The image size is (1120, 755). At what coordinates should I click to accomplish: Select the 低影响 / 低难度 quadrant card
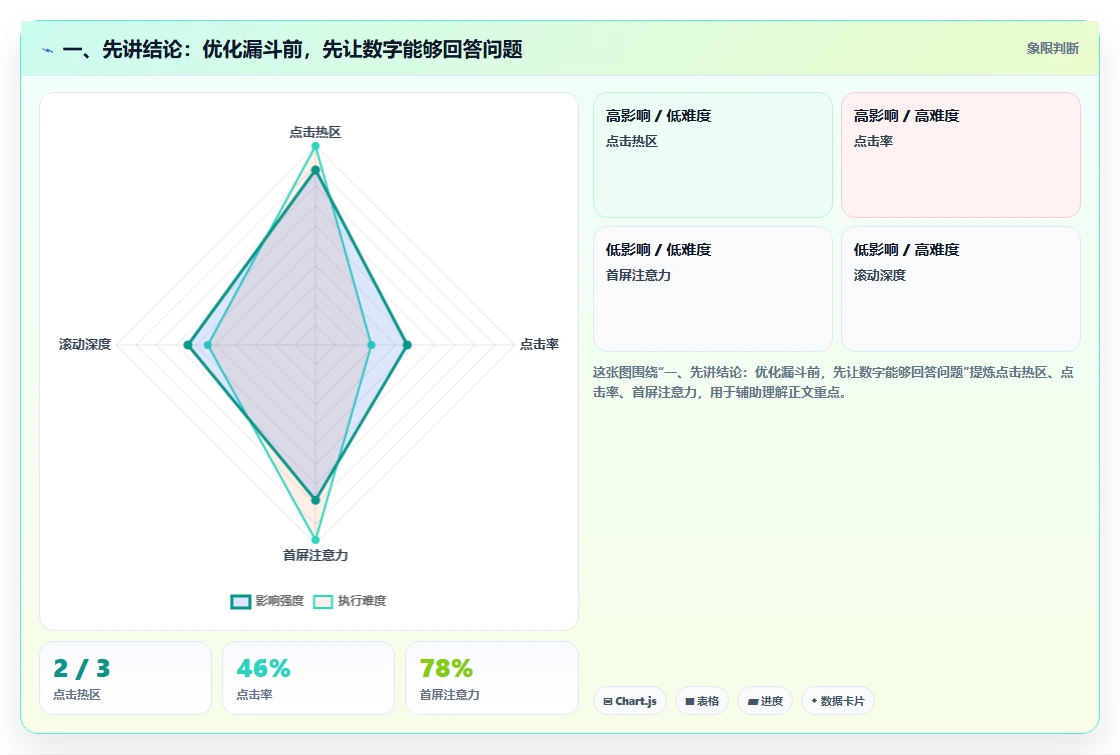pyautogui.click(x=713, y=289)
